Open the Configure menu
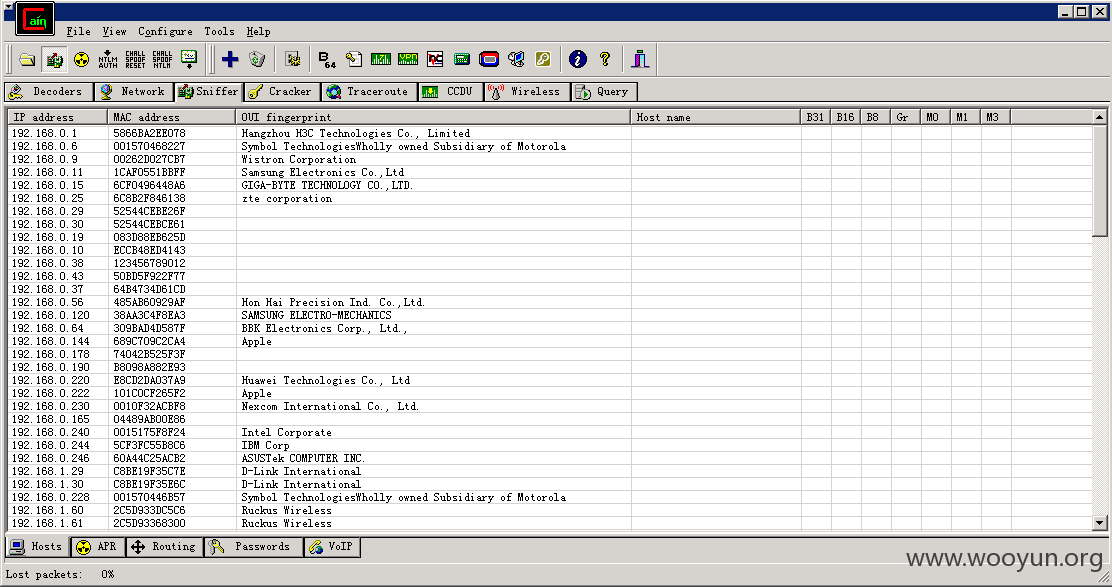Image resolution: width=1112 pixels, height=587 pixels. [x=165, y=31]
